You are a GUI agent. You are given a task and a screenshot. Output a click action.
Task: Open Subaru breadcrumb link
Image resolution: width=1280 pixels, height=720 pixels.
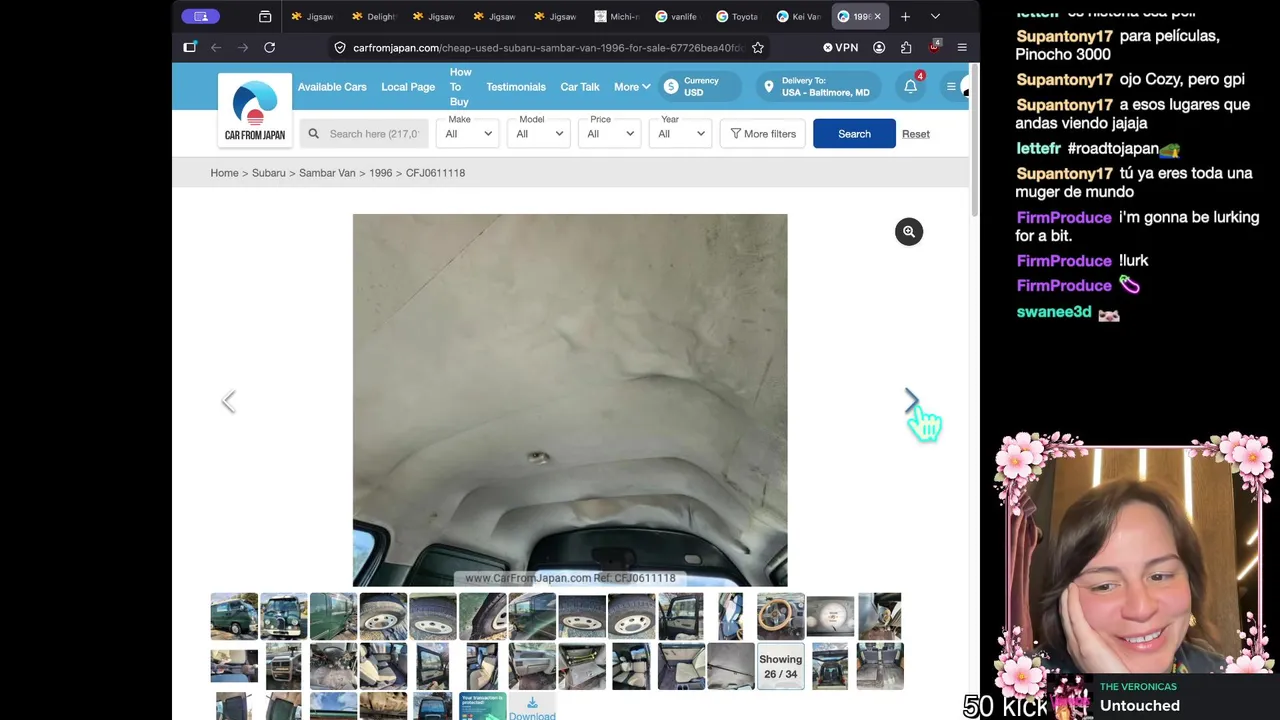pyautogui.click(x=268, y=173)
